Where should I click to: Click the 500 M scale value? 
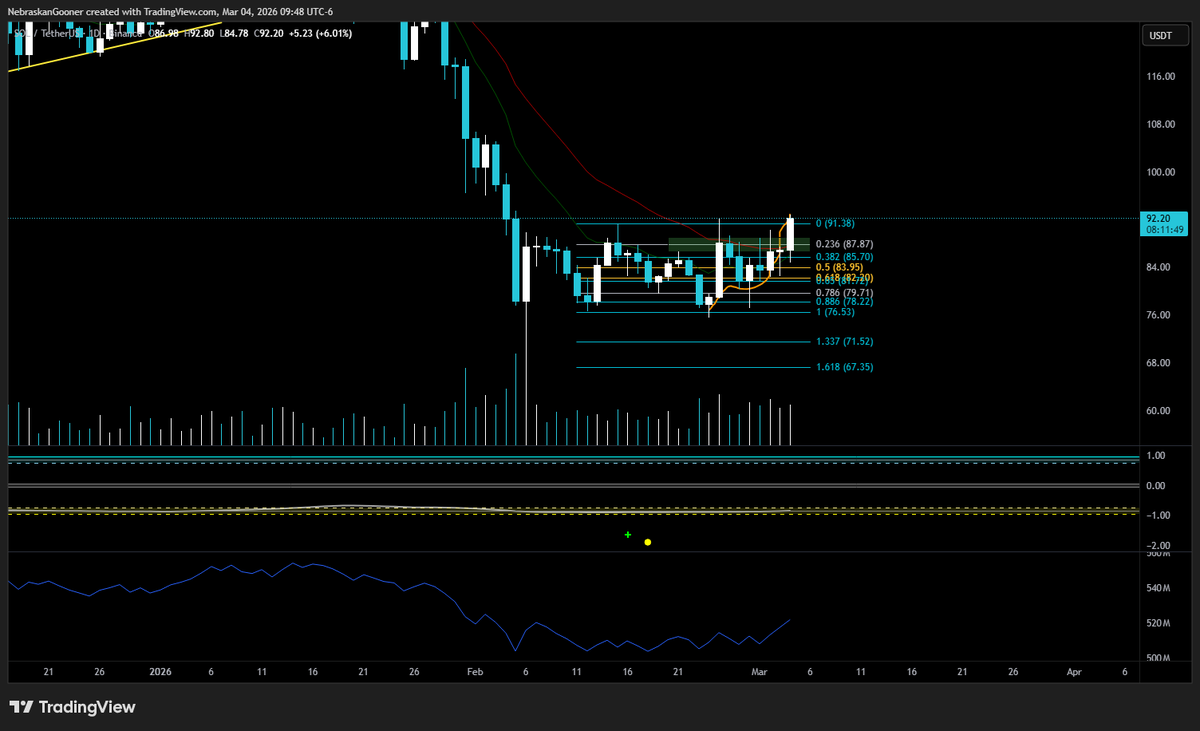(x=1160, y=658)
